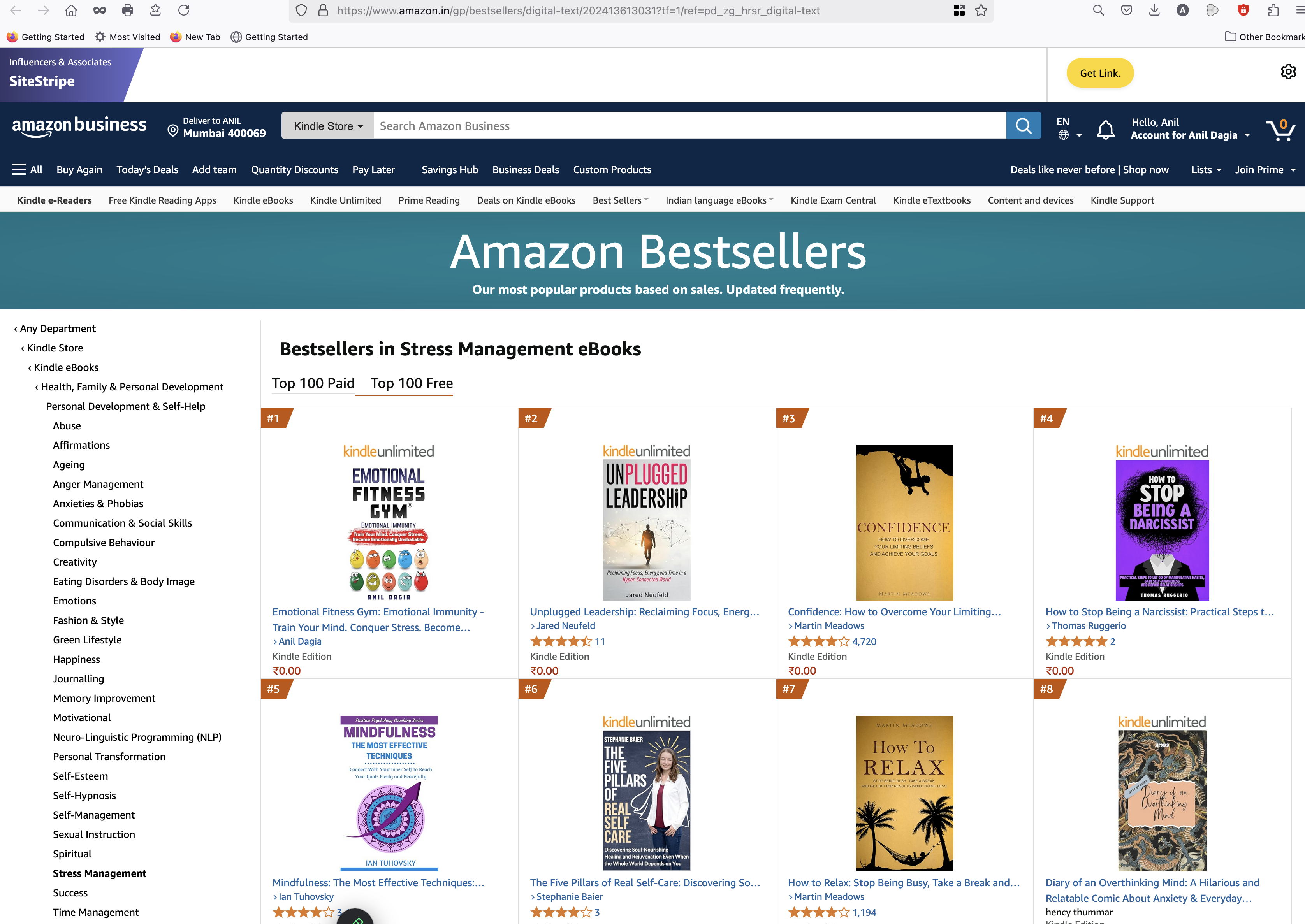Open the Anil Dagia author link
The image size is (1305, 924).
300,641
